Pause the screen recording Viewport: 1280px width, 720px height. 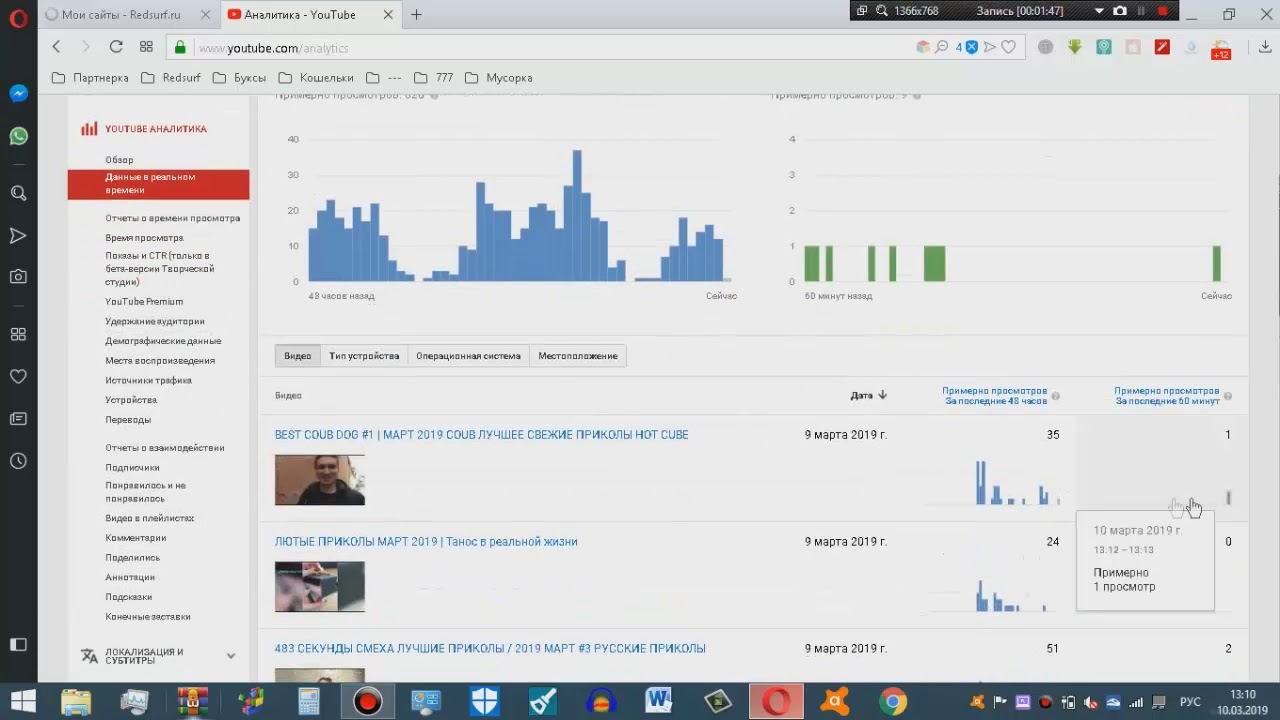point(1141,11)
